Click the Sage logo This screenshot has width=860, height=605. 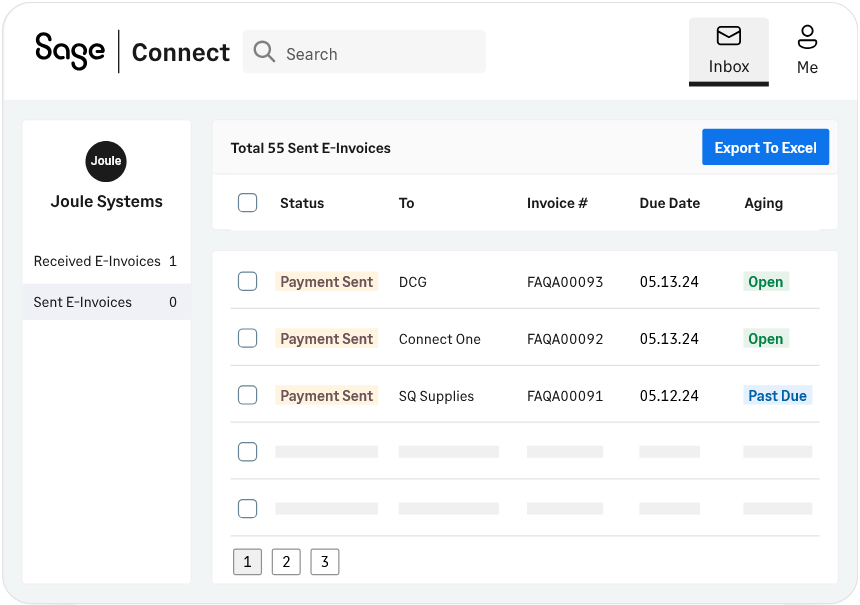click(70, 51)
